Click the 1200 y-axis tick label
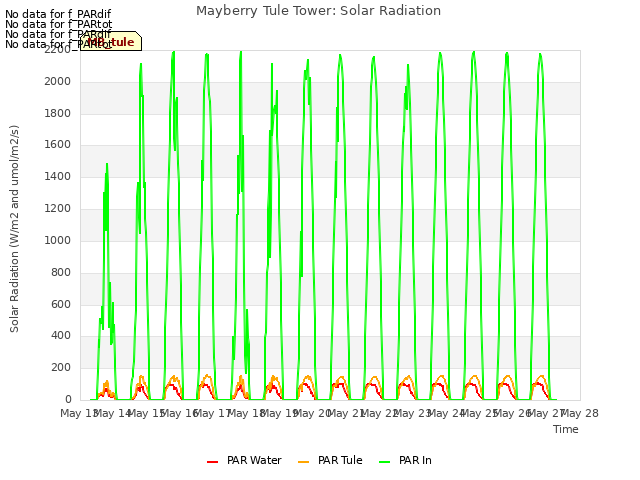Screen dimensions: 640x480 point(58,209)
